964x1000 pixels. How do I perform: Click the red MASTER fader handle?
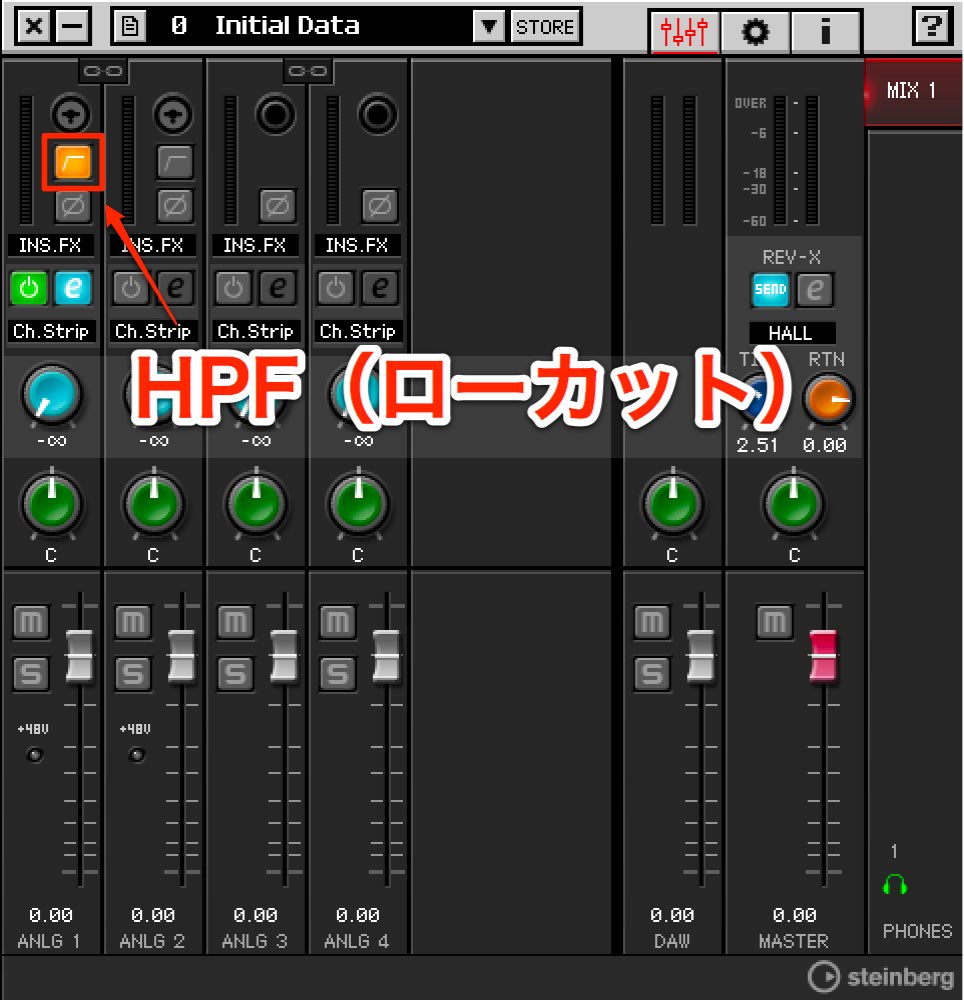point(822,656)
